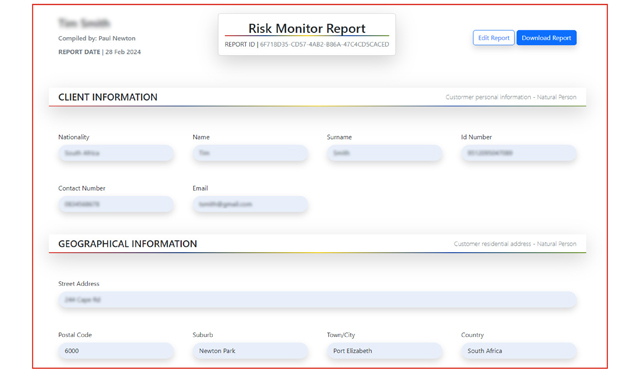638x372 pixels.
Task: Focus the Name input field
Action: click(x=250, y=153)
